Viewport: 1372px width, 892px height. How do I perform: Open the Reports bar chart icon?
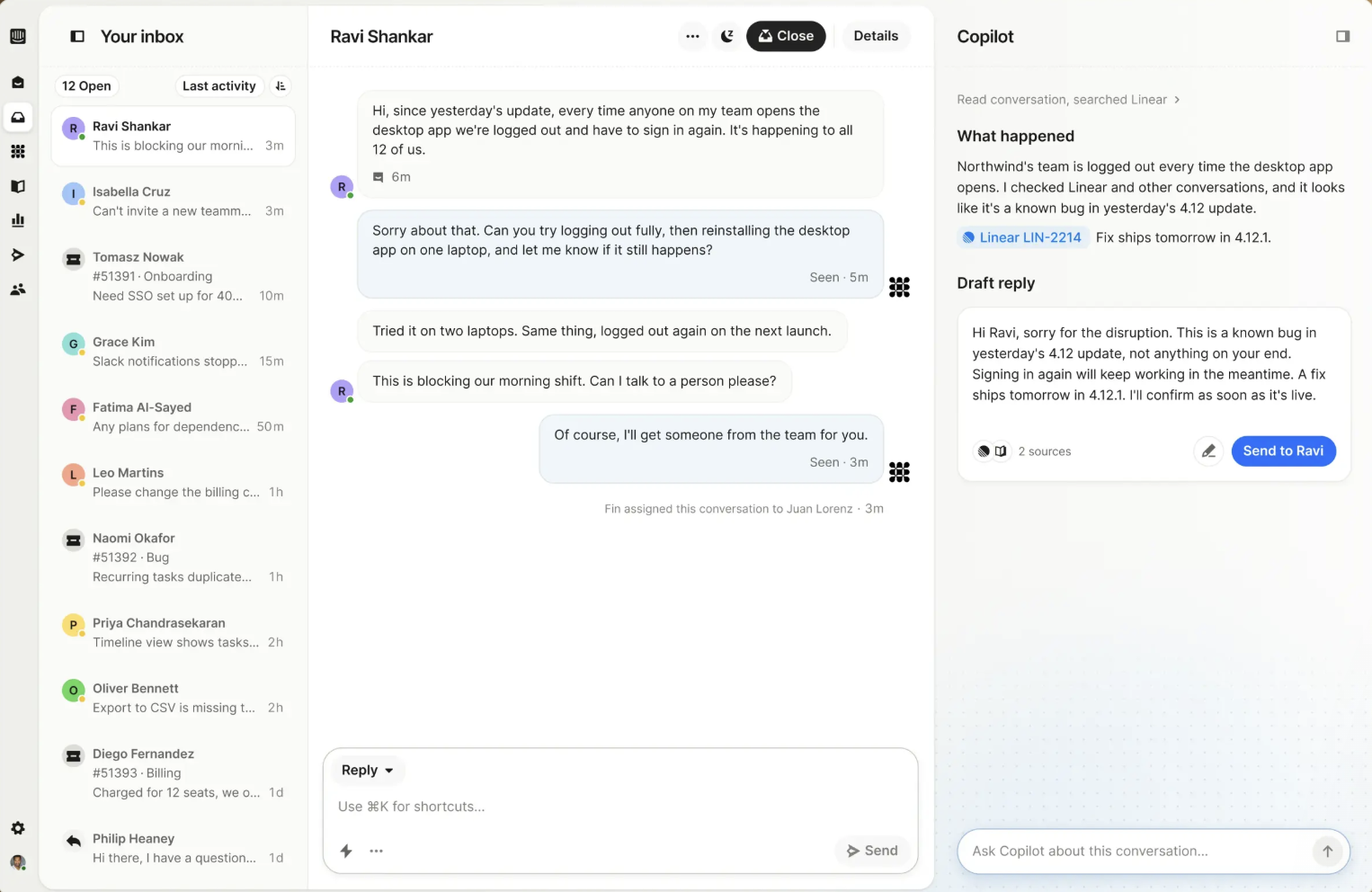click(18, 220)
